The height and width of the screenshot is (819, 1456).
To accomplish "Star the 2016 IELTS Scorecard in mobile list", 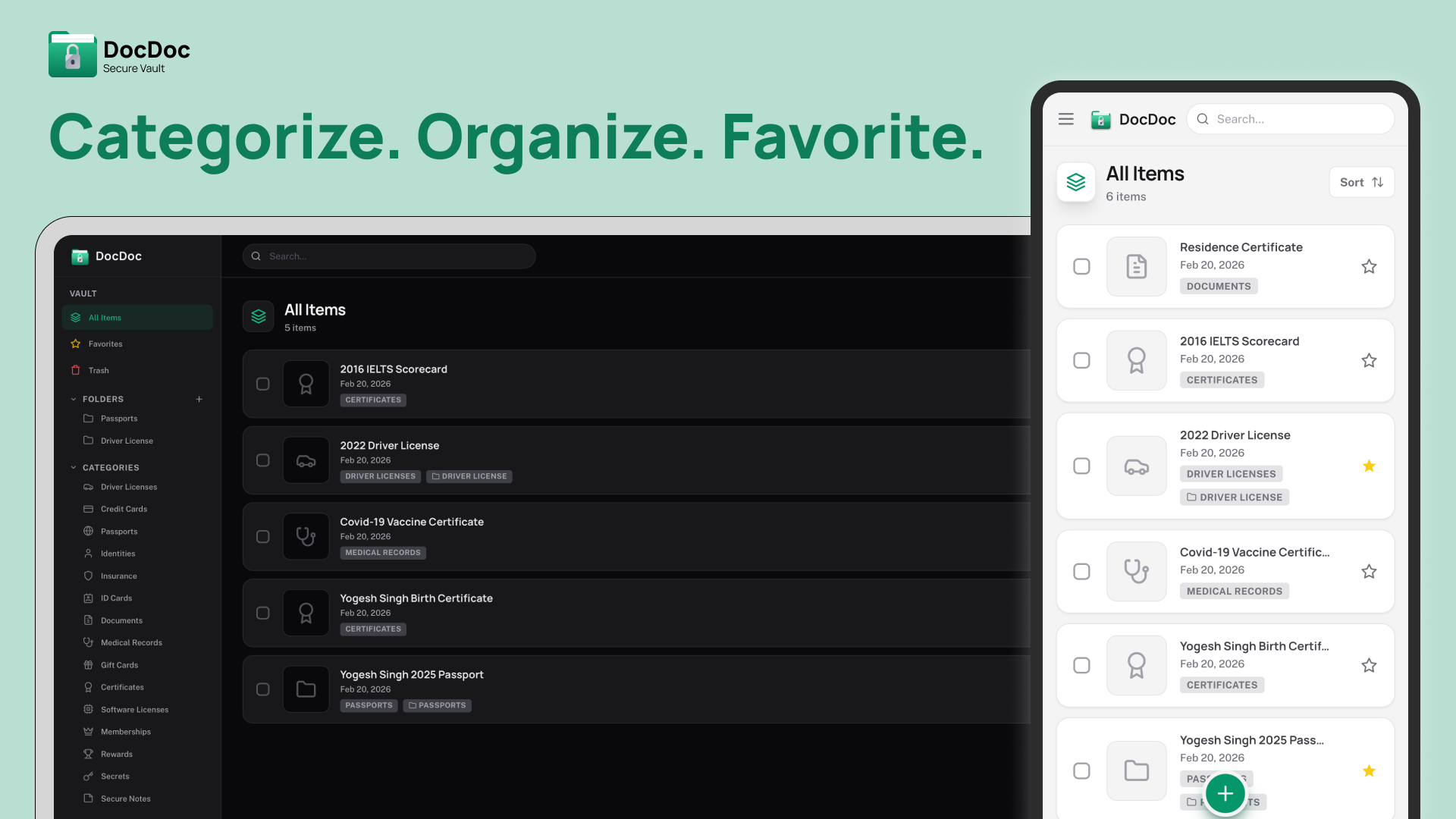I will pyautogui.click(x=1368, y=360).
